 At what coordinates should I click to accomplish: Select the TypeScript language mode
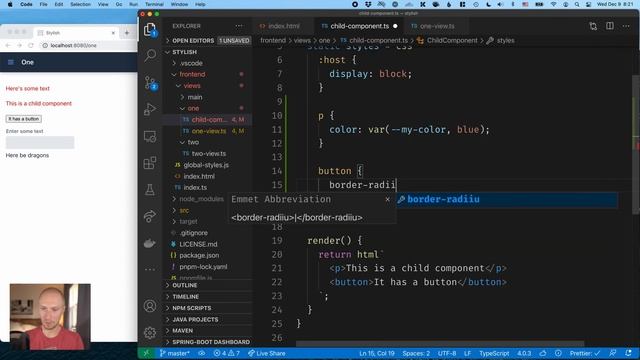[494, 353]
